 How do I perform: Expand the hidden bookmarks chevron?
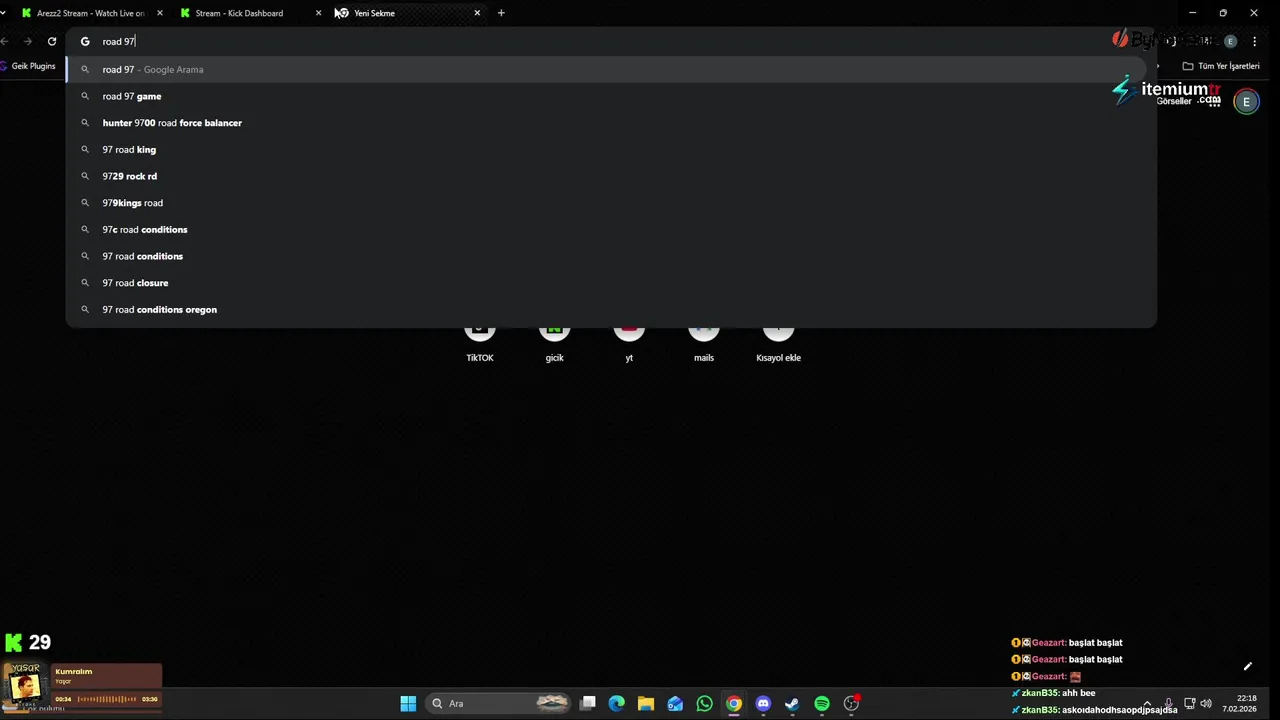pos(1158,66)
